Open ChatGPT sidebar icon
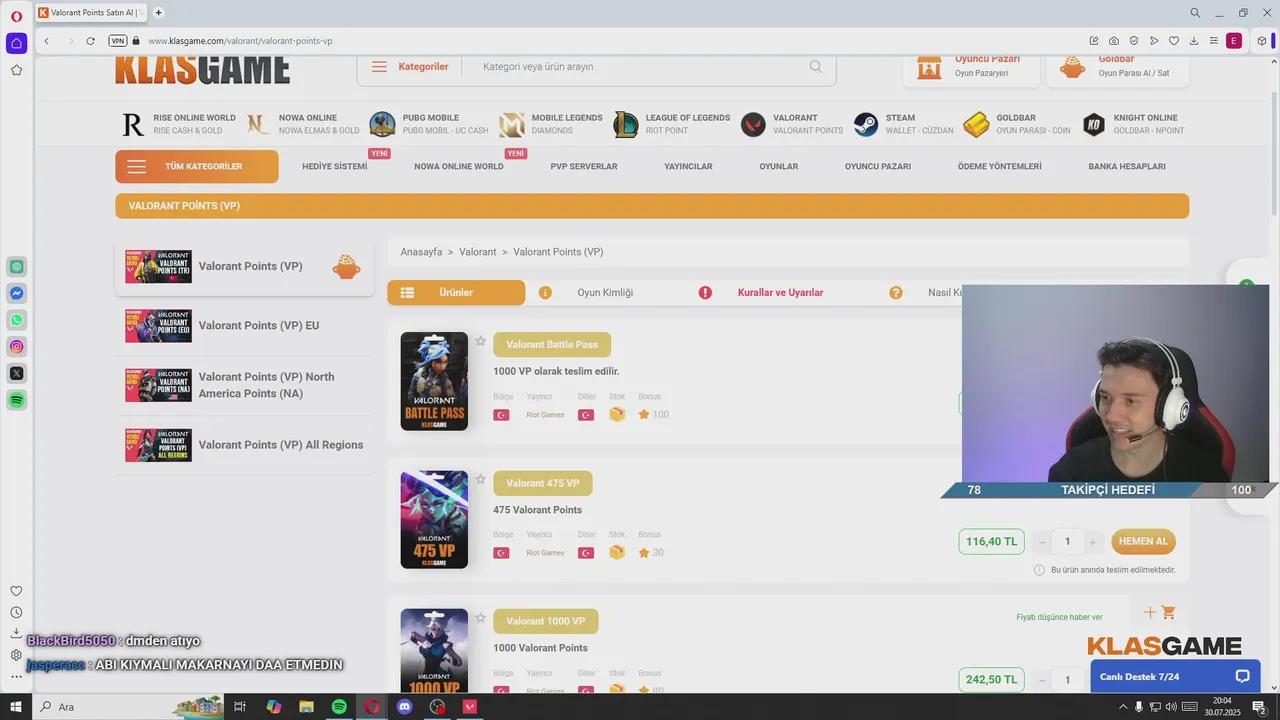The height and width of the screenshot is (720, 1280). coord(16,266)
